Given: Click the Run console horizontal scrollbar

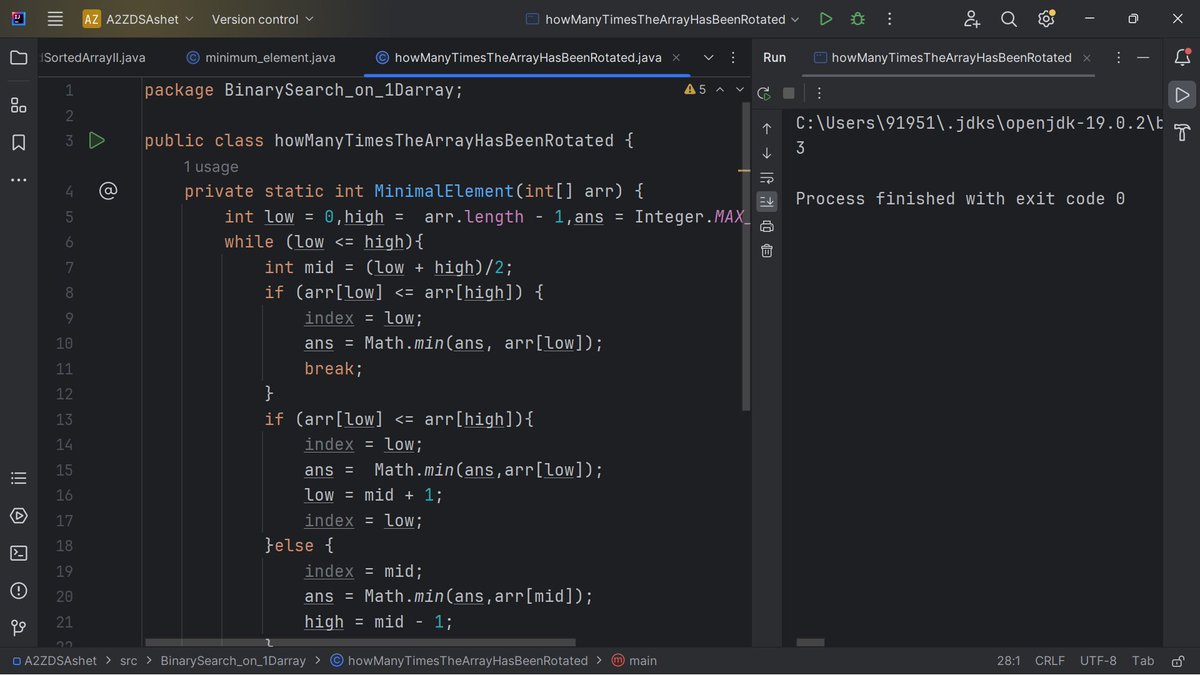Looking at the screenshot, I should [811, 643].
